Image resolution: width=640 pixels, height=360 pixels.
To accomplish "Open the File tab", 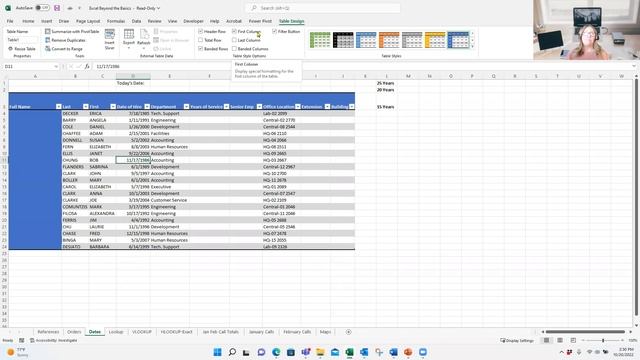I will (x=10, y=21).
